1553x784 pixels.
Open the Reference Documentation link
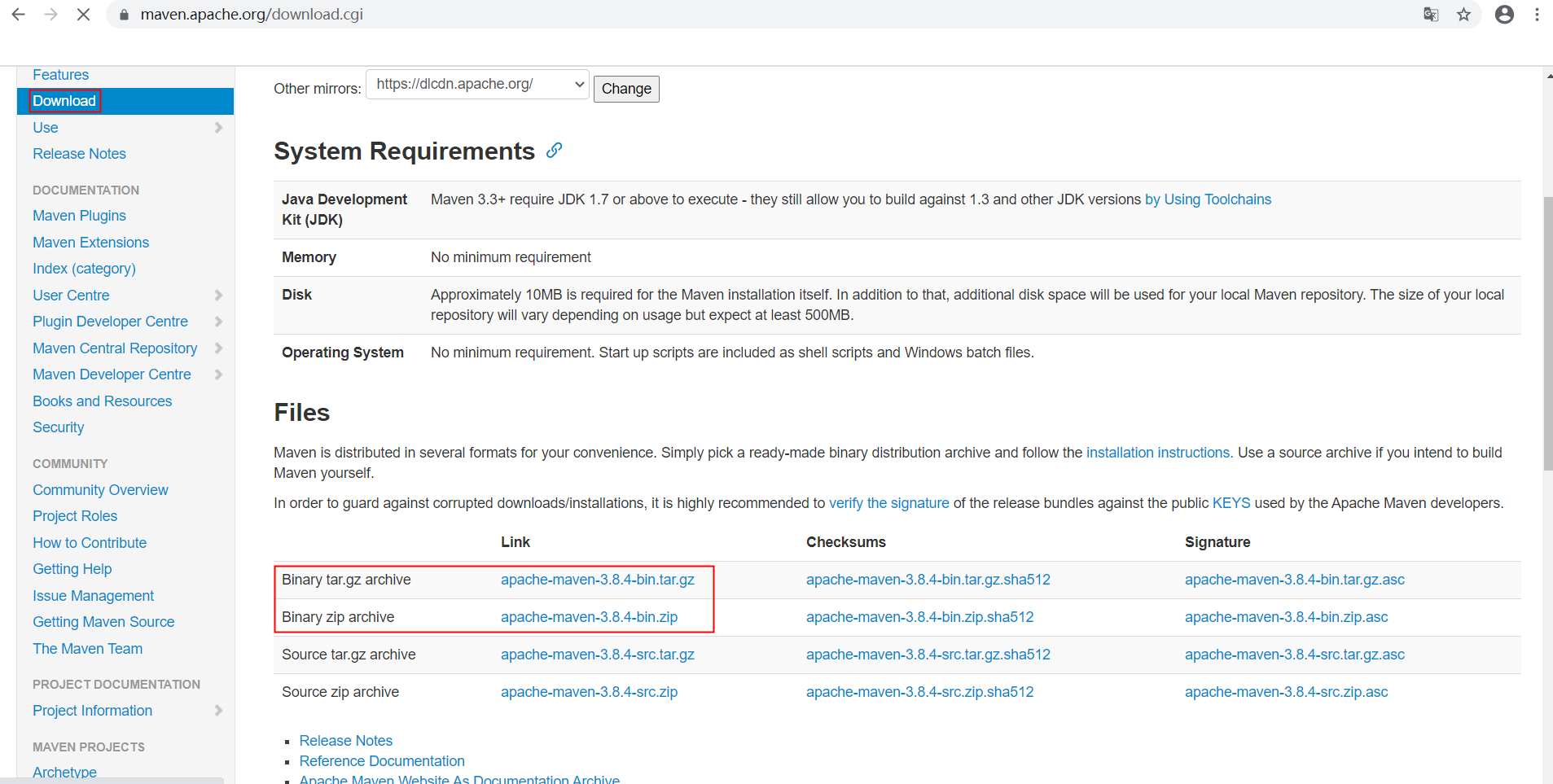[381, 761]
